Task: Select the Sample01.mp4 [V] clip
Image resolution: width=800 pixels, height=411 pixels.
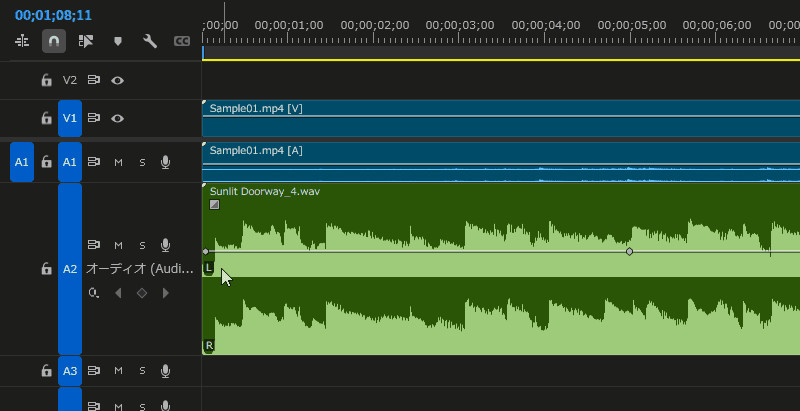Action: (501, 118)
